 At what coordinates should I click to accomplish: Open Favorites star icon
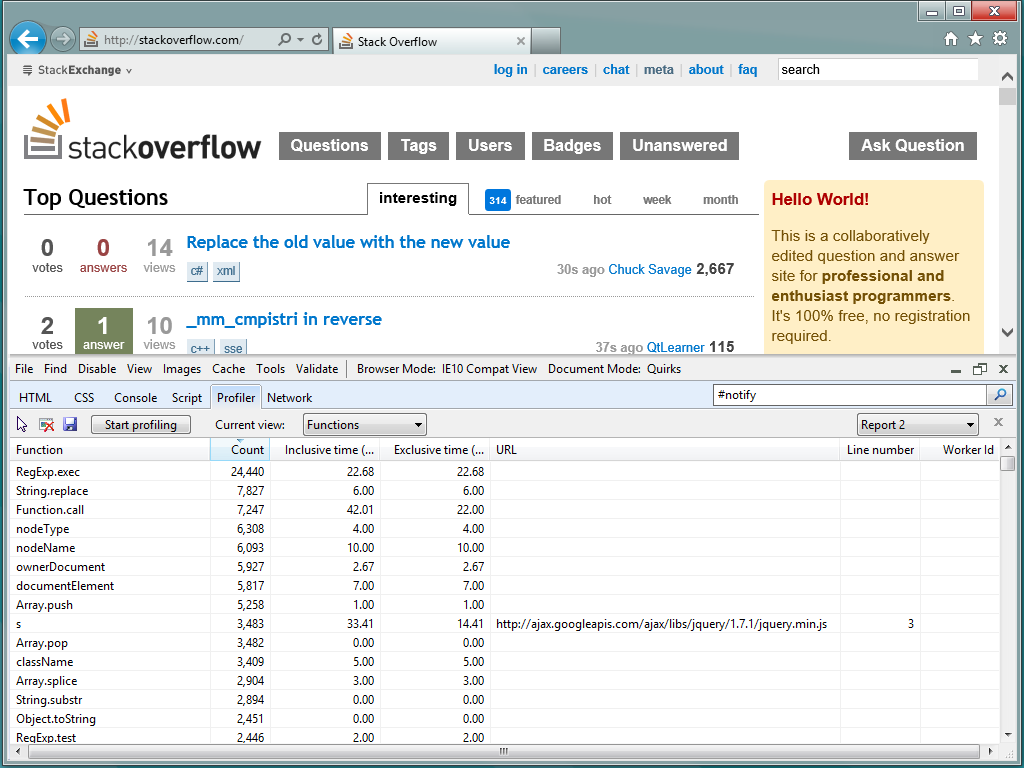[x=975, y=39]
